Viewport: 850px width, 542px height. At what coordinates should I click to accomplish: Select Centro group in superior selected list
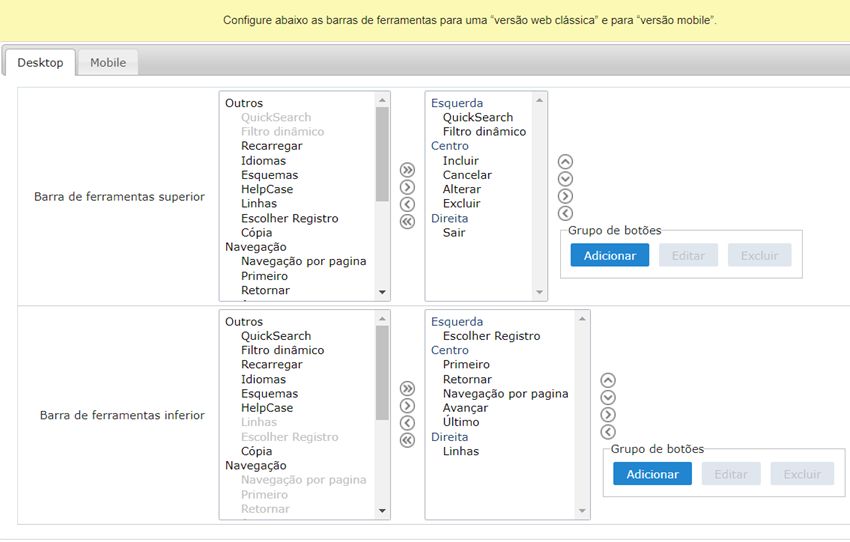coord(449,146)
